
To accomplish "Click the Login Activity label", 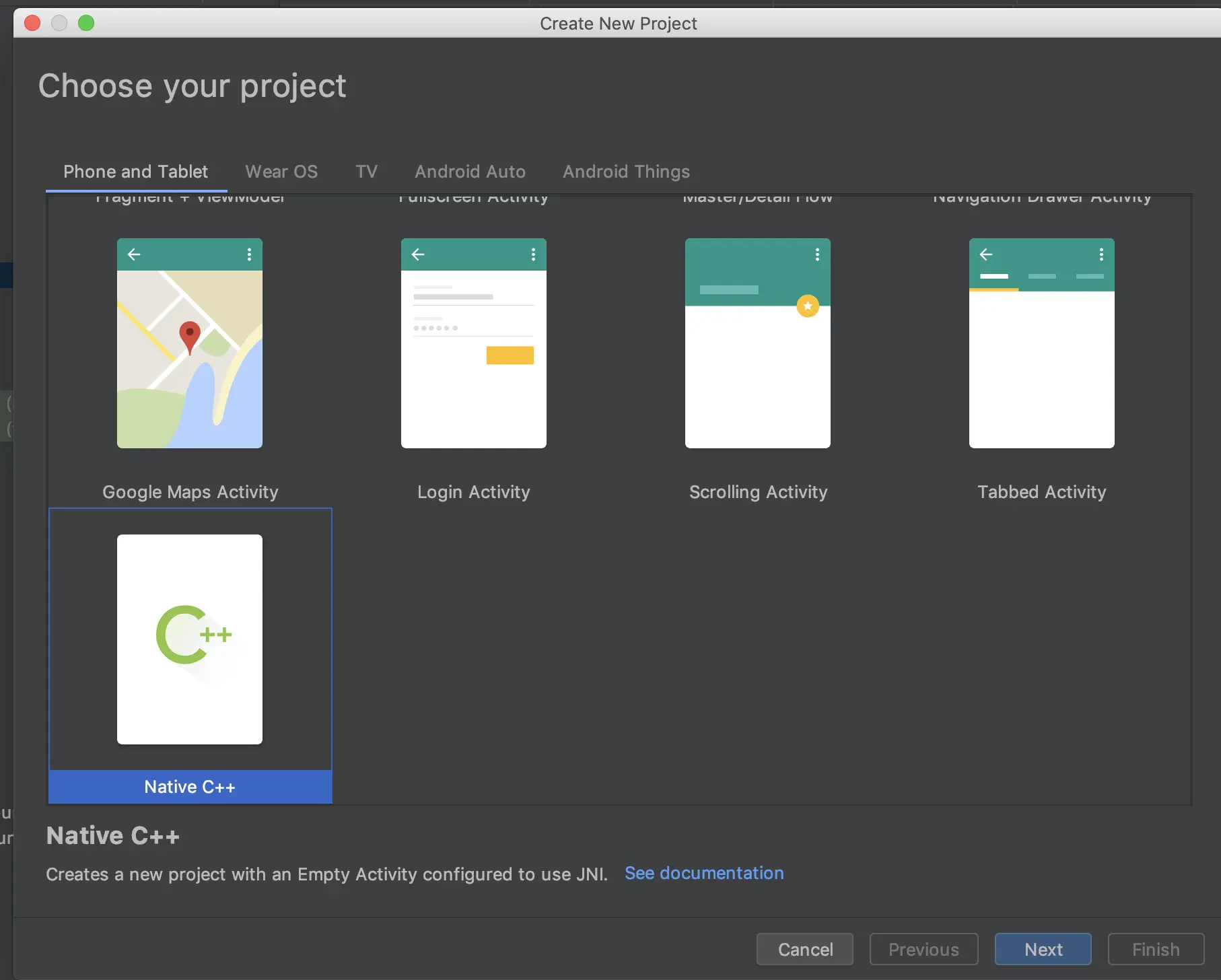I will coord(474,492).
